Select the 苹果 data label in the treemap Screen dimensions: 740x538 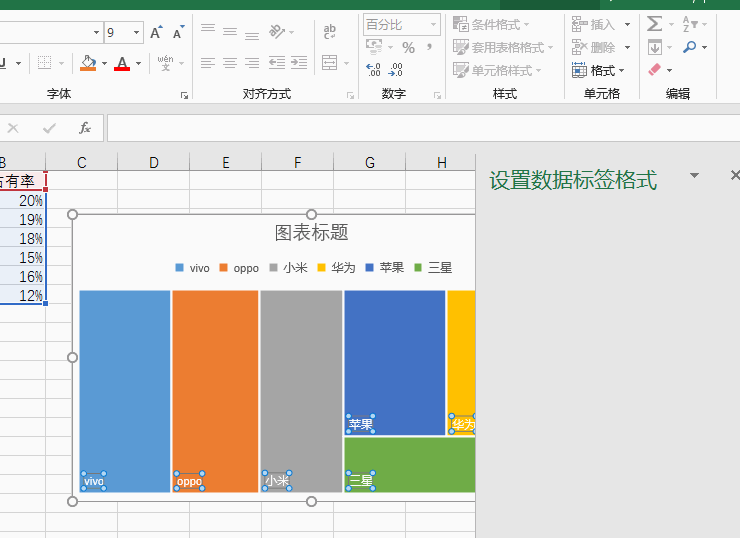[x=361, y=424]
